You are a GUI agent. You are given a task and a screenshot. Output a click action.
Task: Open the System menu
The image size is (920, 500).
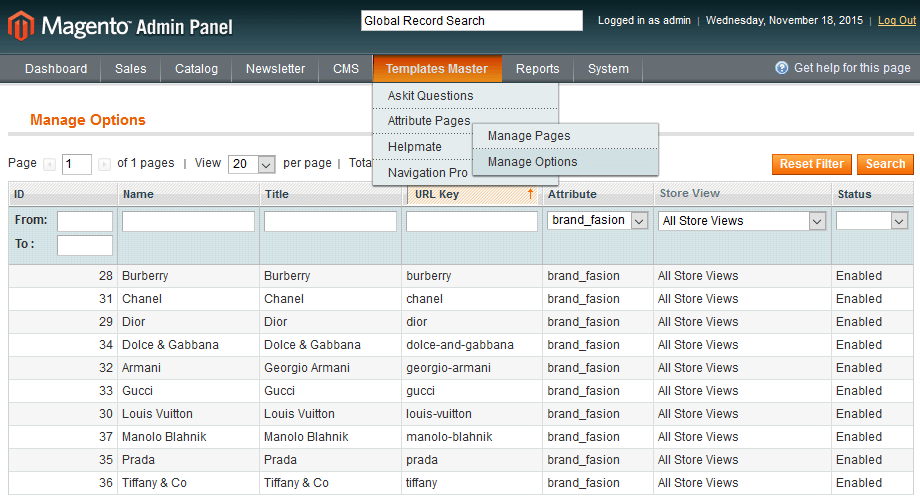608,69
